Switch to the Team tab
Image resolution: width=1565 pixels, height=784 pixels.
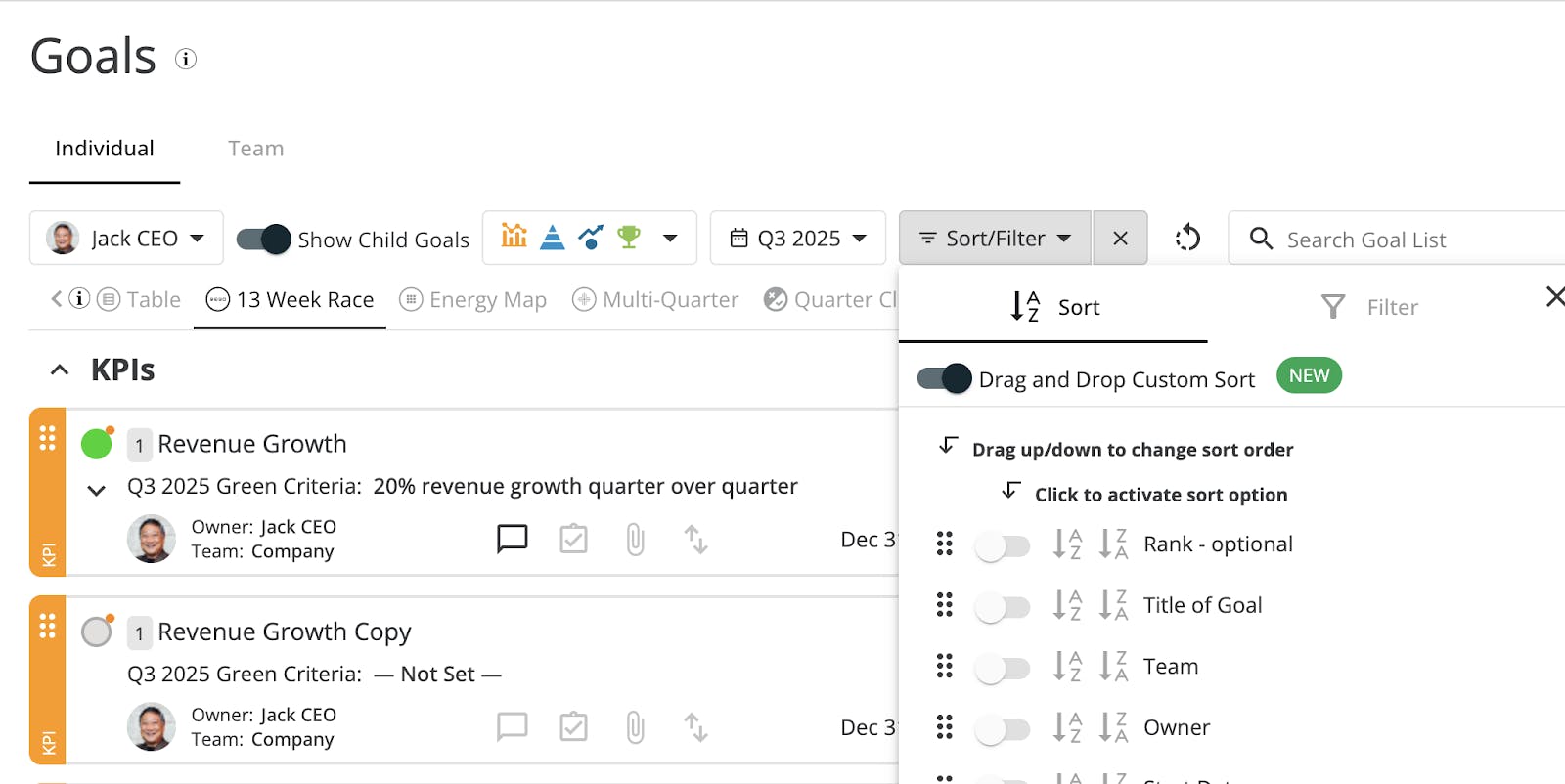(256, 149)
